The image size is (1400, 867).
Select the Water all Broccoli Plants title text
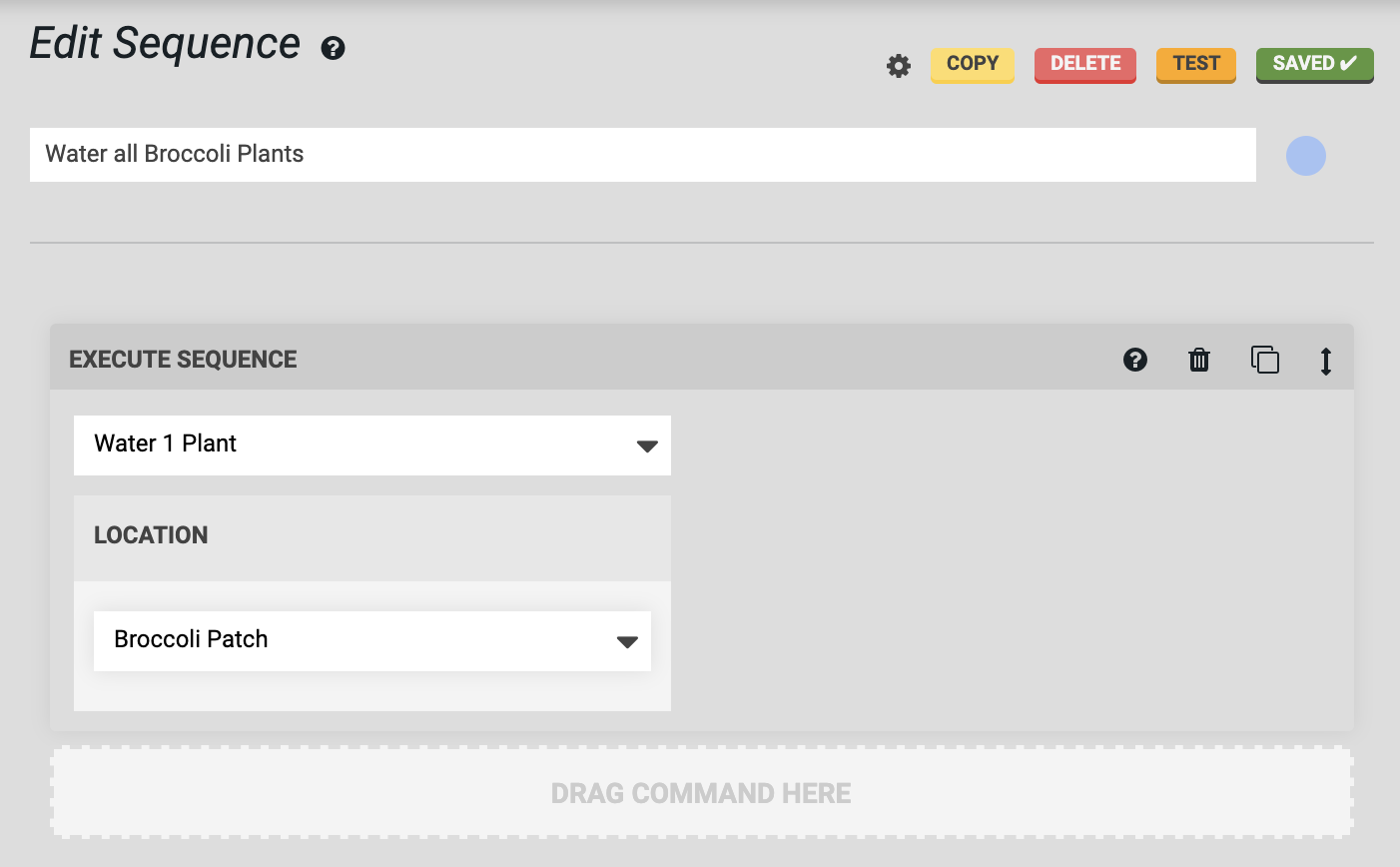(x=175, y=155)
